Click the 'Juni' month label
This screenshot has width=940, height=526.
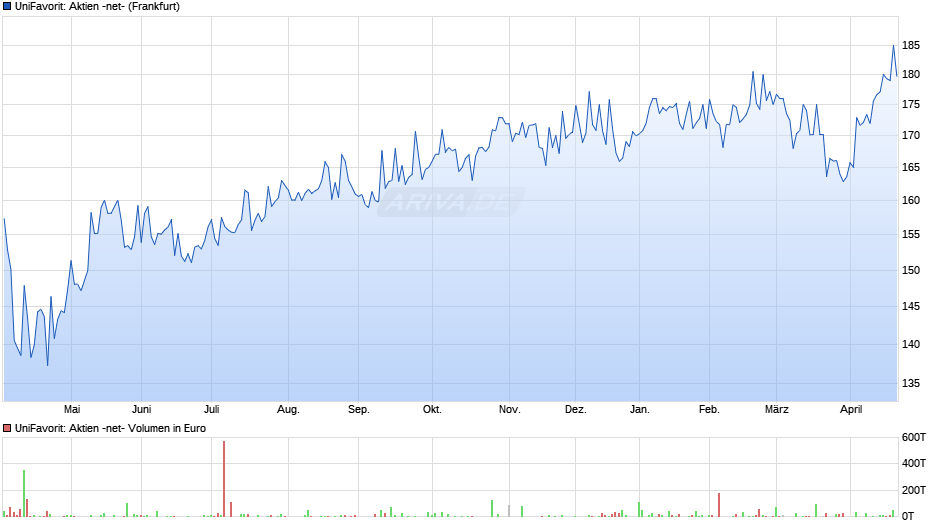pyautogui.click(x=141, y=409)
